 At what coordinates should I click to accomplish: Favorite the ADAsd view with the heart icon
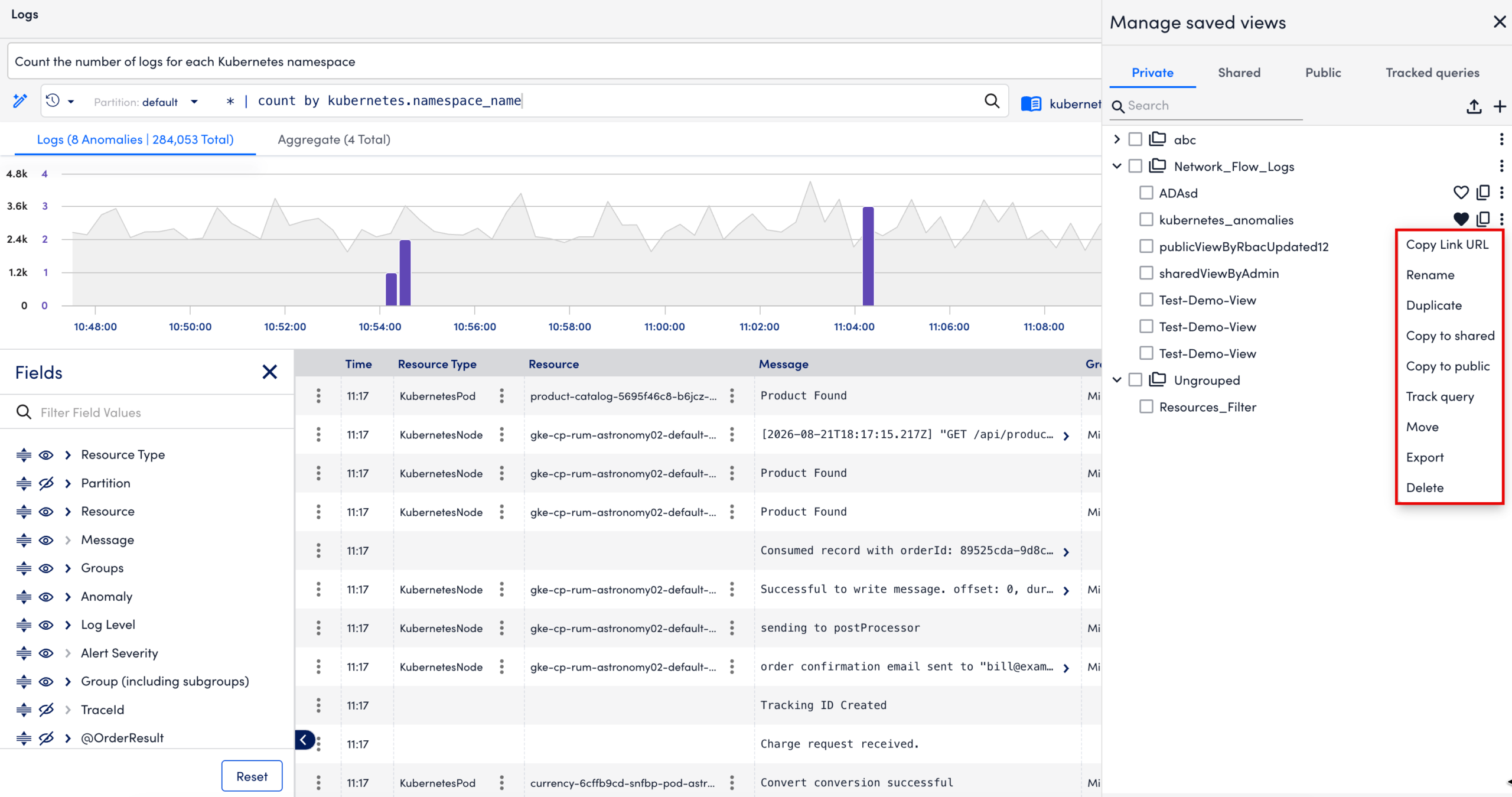[1461, 193]
